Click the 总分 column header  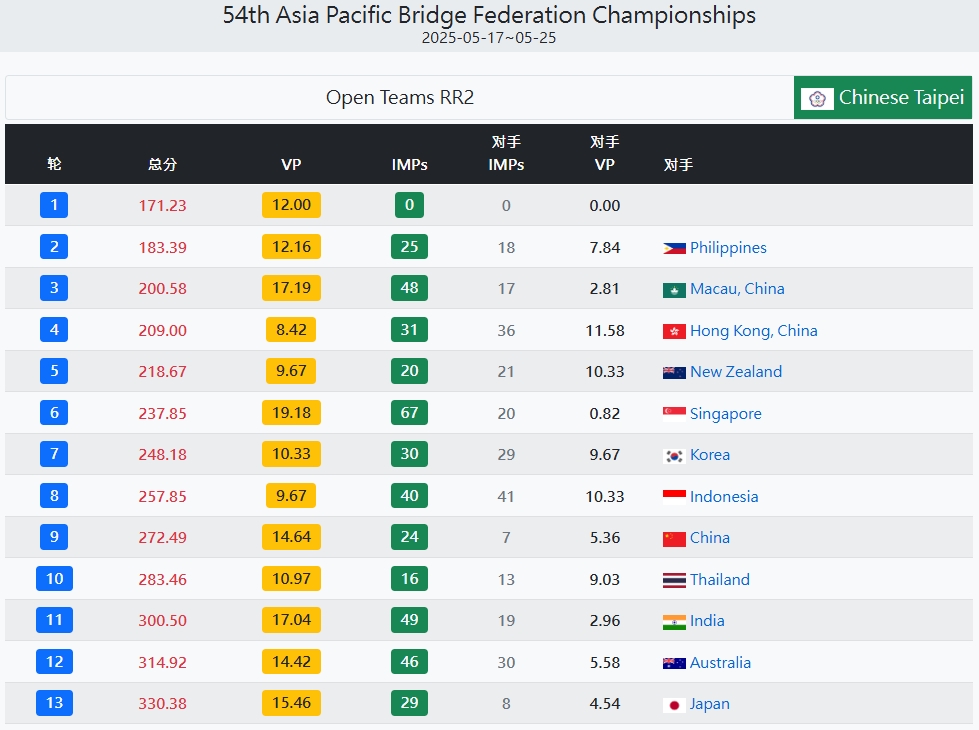tap(162, 164)
